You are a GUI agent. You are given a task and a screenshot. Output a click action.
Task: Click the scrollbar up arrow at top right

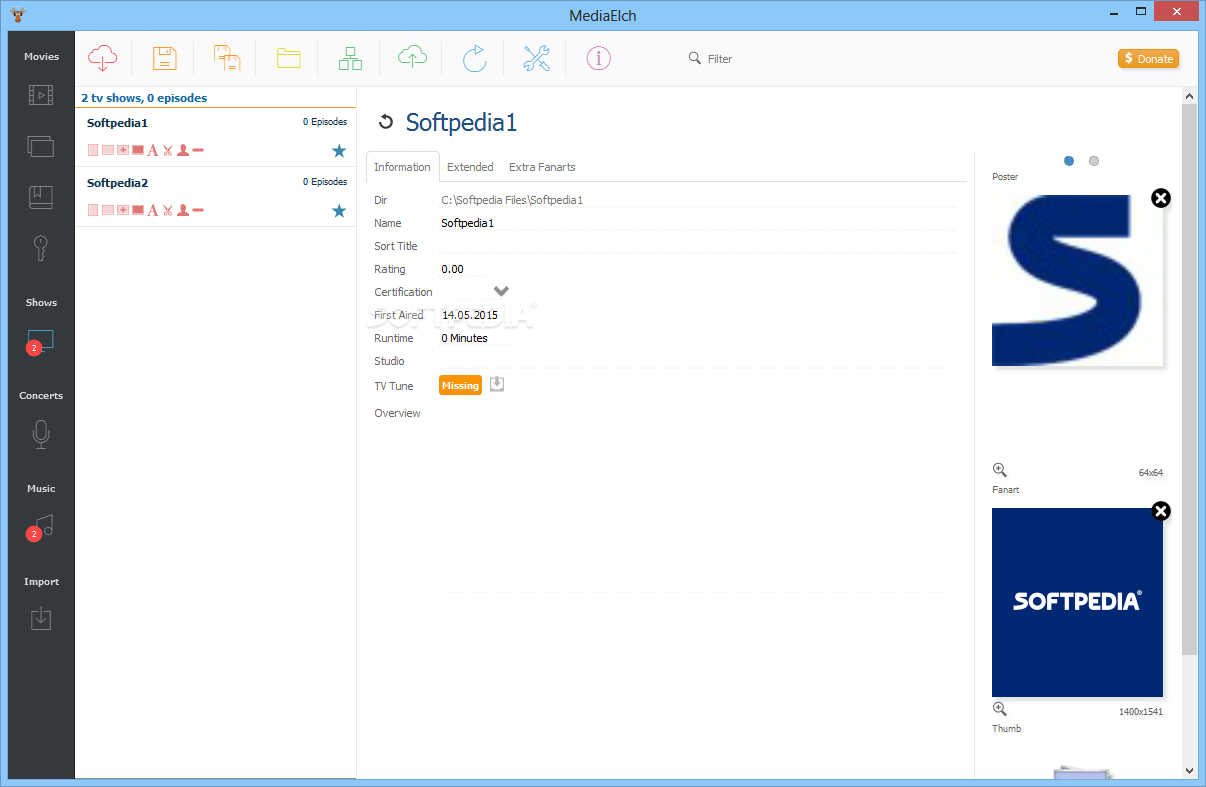pos(1189,95)
